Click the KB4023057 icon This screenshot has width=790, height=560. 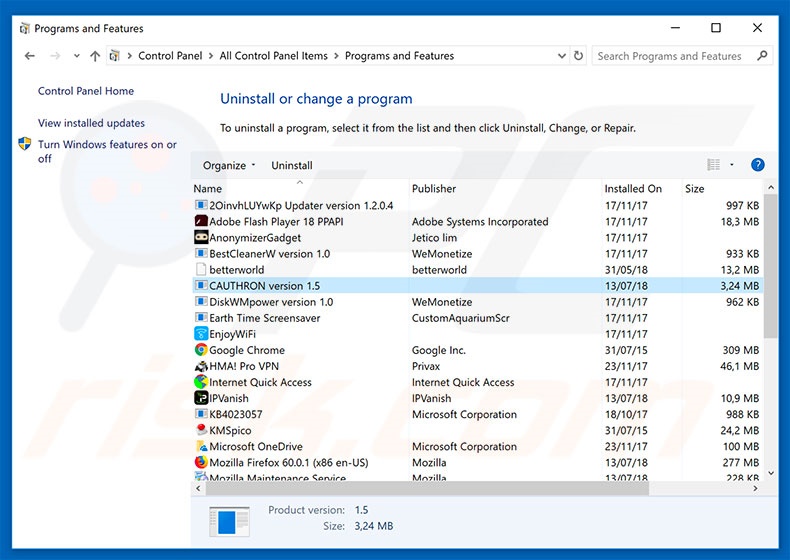(x=201, y=414)
